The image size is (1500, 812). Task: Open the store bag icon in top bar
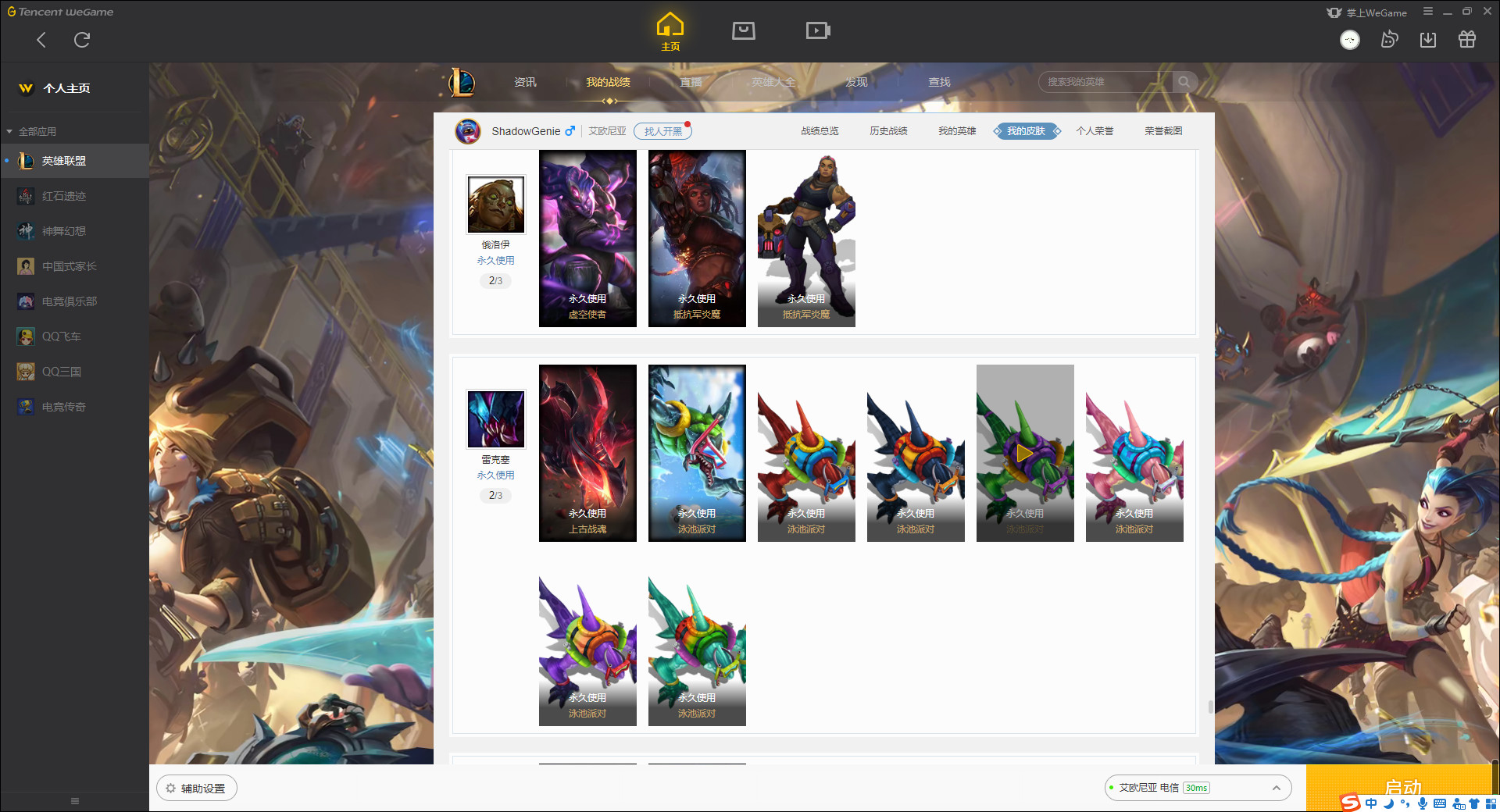(x=744, y=30)
